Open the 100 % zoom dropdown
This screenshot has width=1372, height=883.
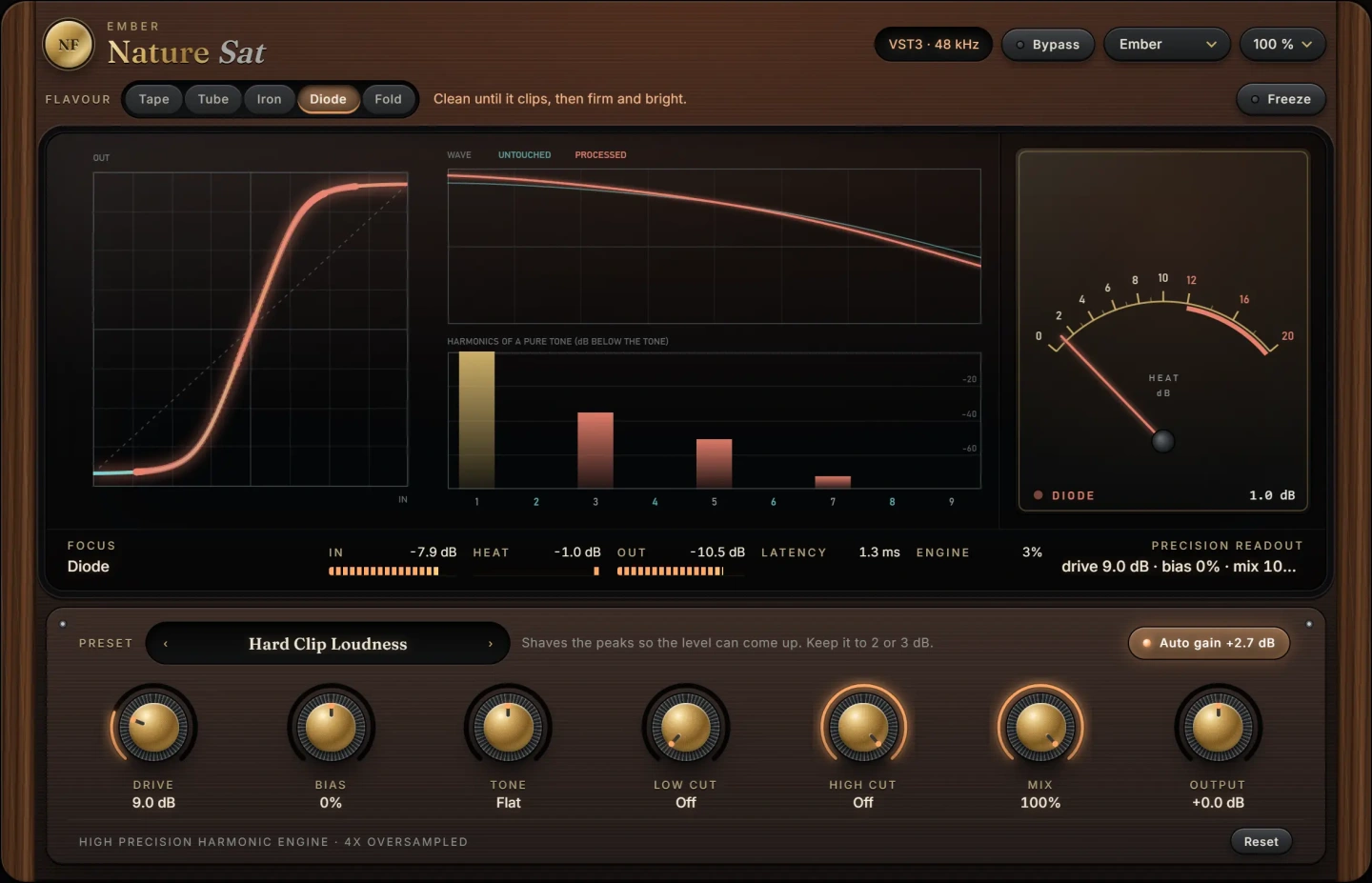point(1282,45)
